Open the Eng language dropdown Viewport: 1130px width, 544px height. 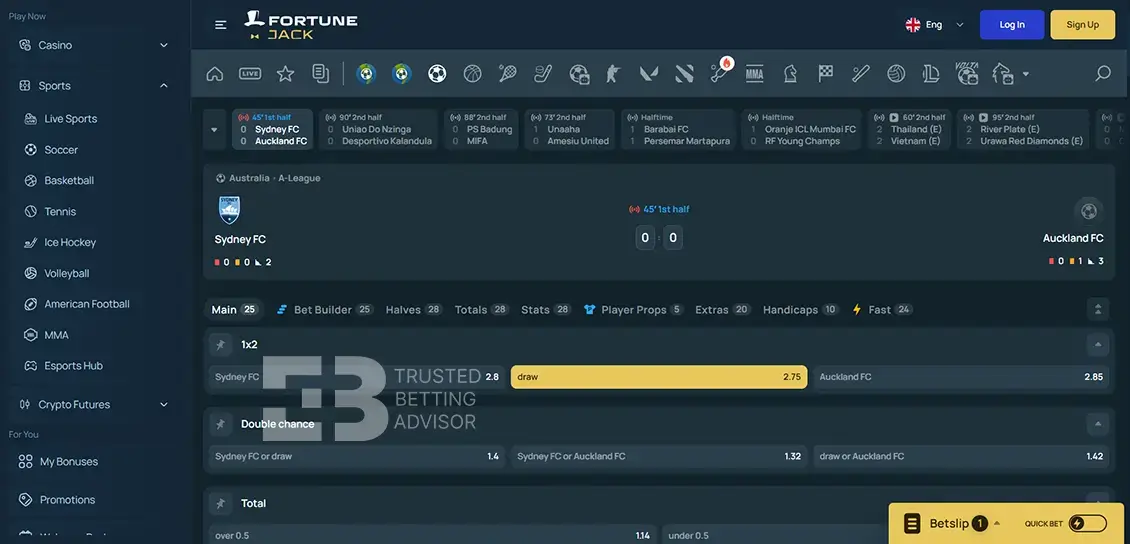click(934, 24)
